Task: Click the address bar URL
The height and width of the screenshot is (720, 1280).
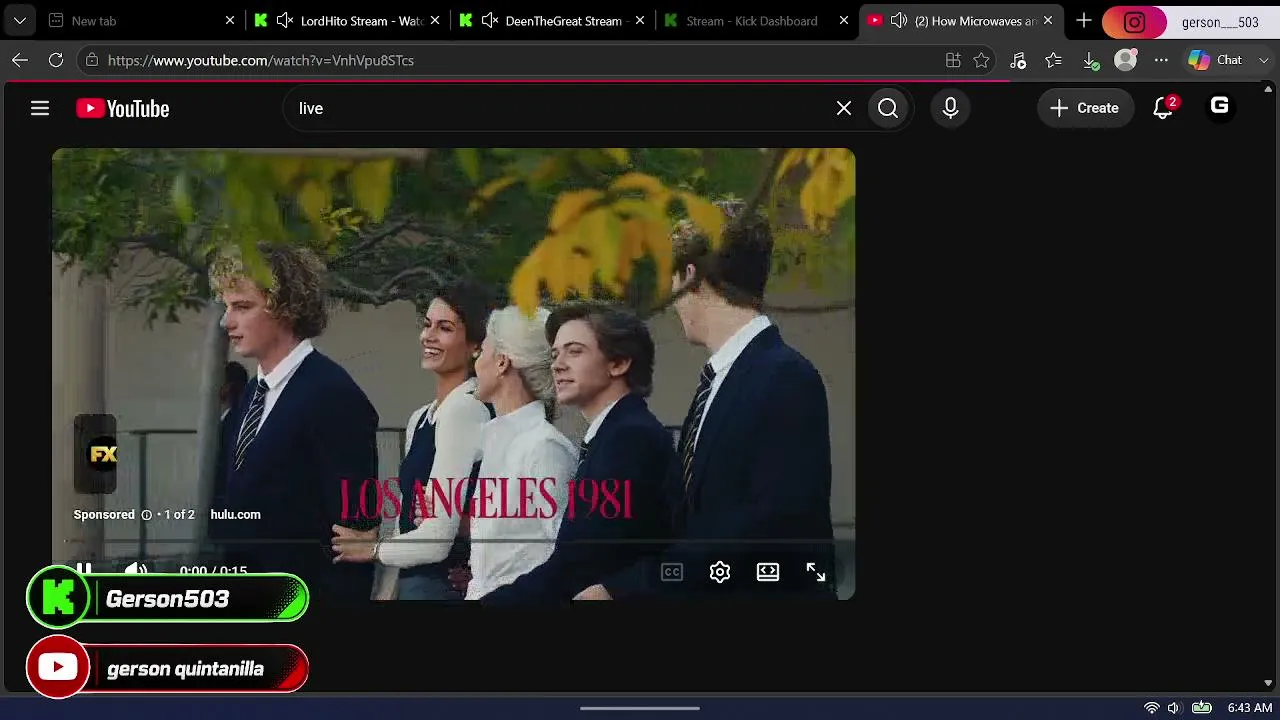Action: [261, 60]
